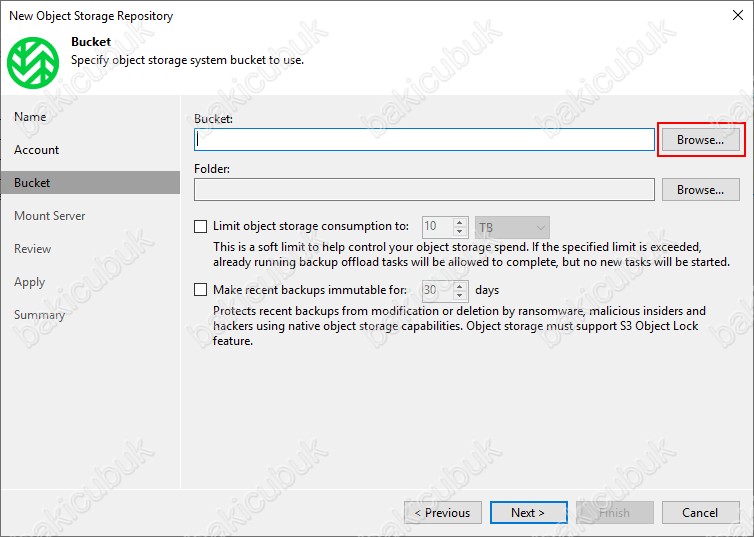Image resolution: width=754 pixels, height=537 pixels.
Task: Close the New Object Storage Repository dialog
Action: [x=738, y=15]
